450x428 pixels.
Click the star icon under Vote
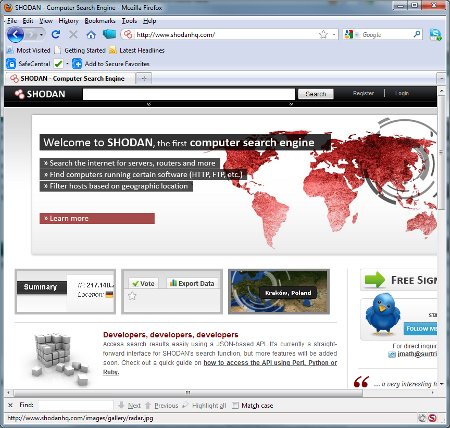tap(132, 296)
